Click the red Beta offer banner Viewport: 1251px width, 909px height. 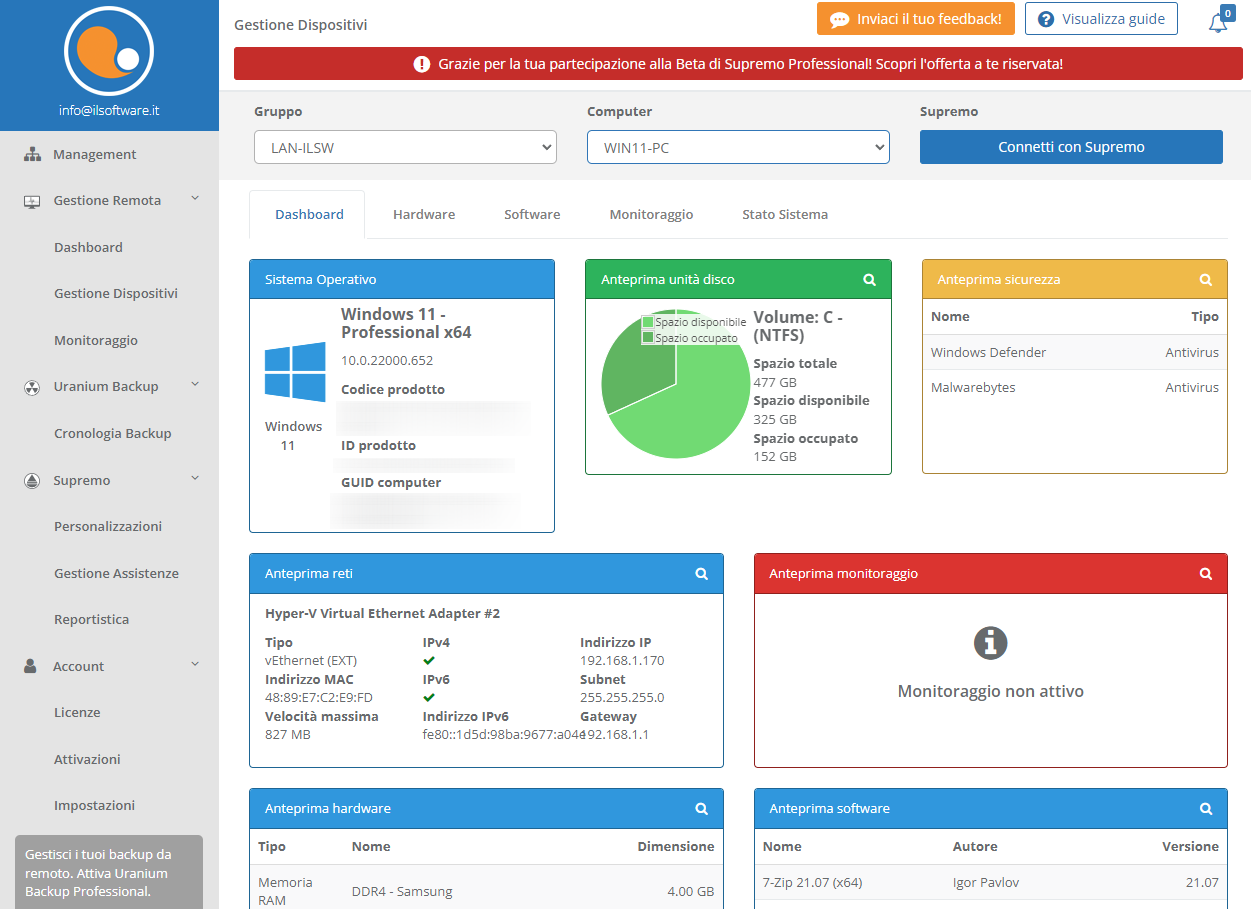point(738,64)
